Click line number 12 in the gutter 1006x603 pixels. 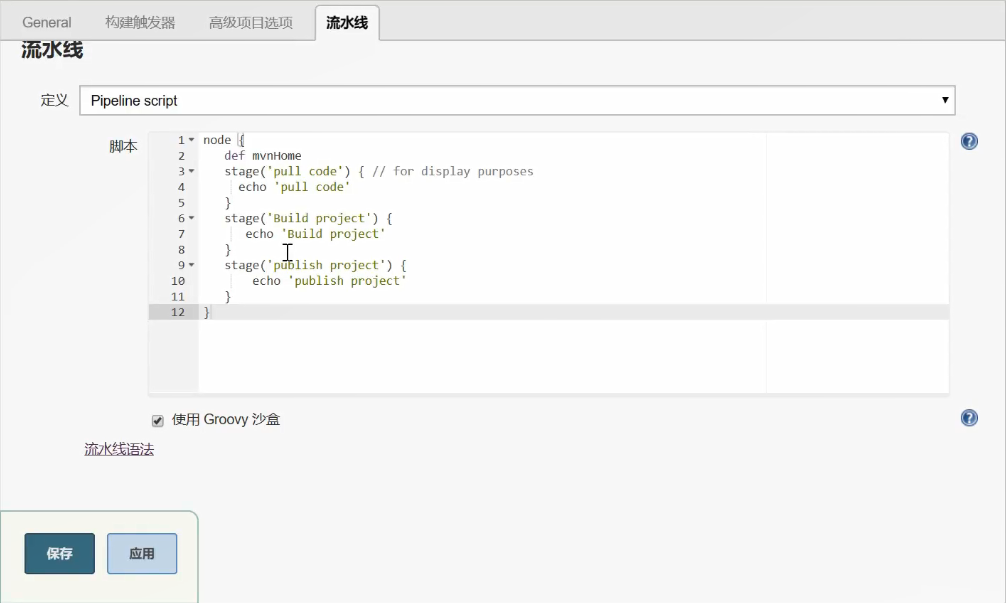click(x=178, y=312)
